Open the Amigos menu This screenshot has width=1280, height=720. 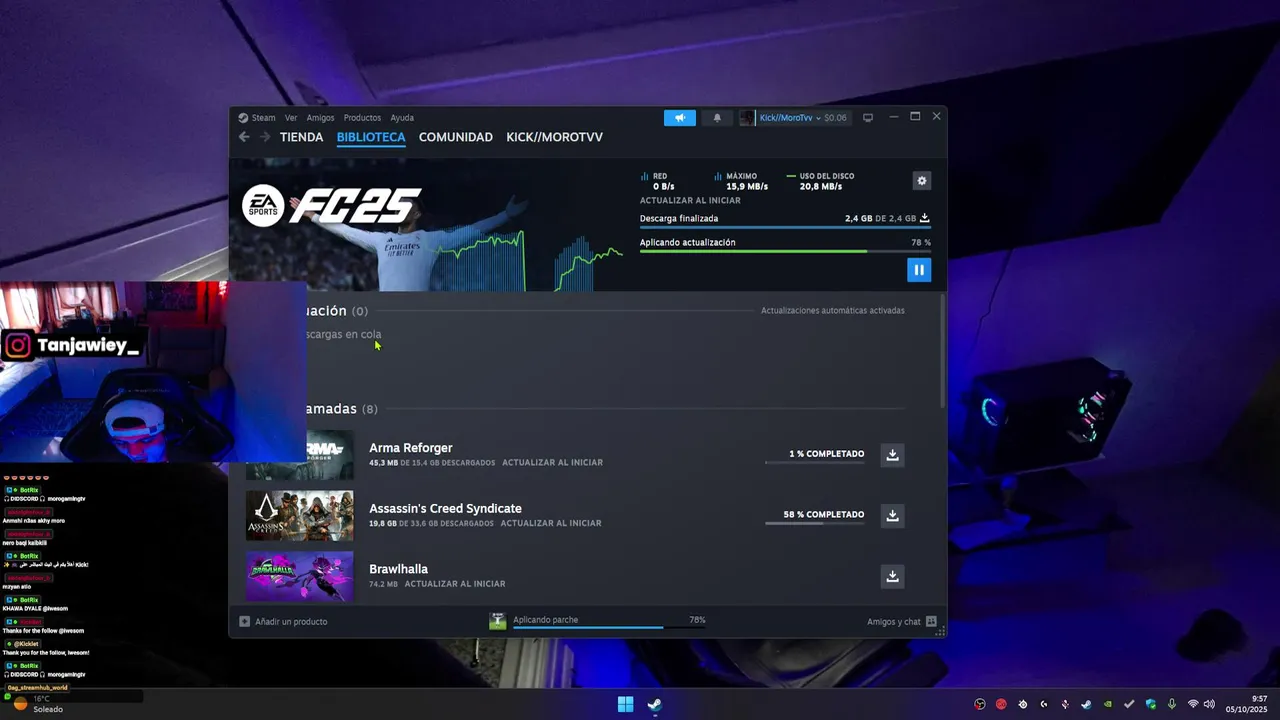click(320, 117)
